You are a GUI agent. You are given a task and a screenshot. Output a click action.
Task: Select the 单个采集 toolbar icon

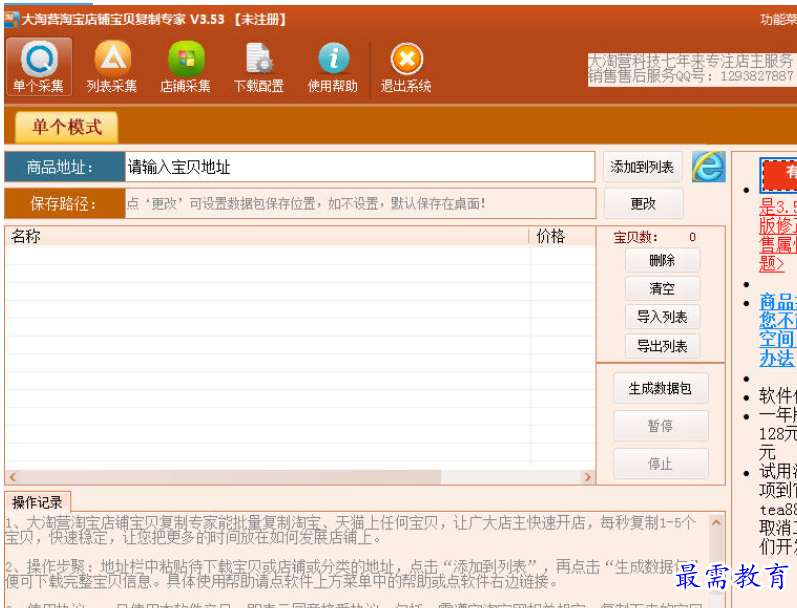coord(39,67)
